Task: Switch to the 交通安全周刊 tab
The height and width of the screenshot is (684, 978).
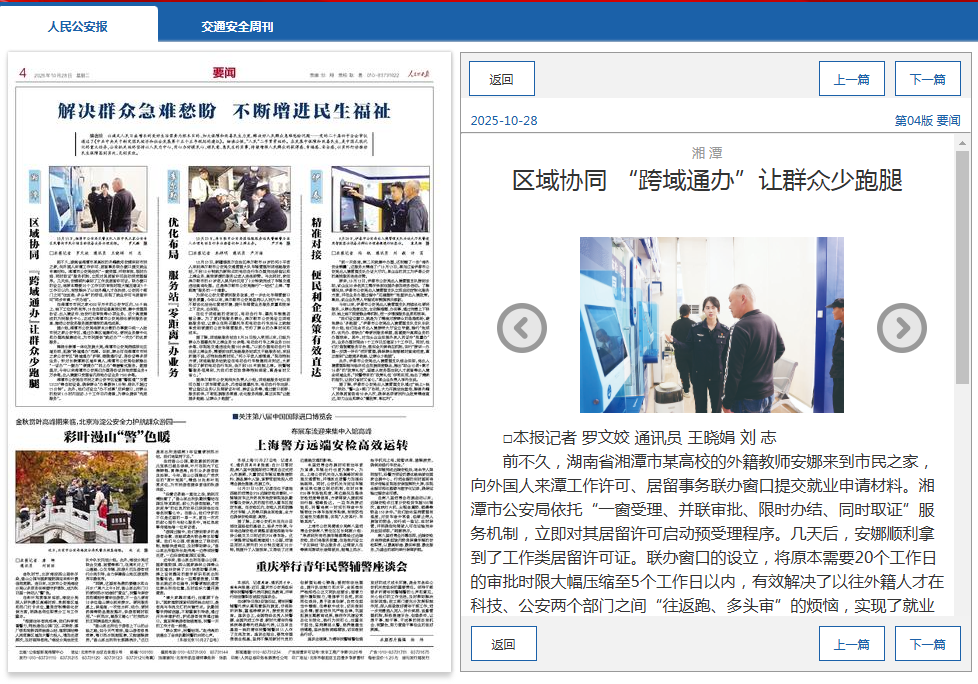Action: (x=237, y=27)
